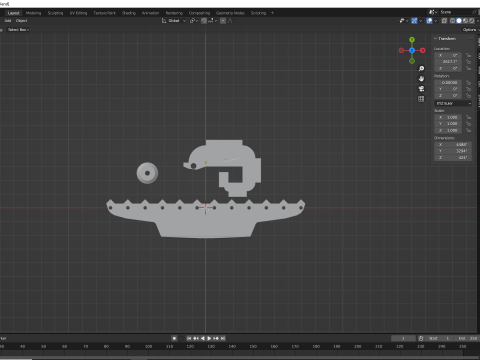This screenshot has height=360, width=480.
Task: Click the negative Y axis gizmo circle
Action: click(412, 61)
